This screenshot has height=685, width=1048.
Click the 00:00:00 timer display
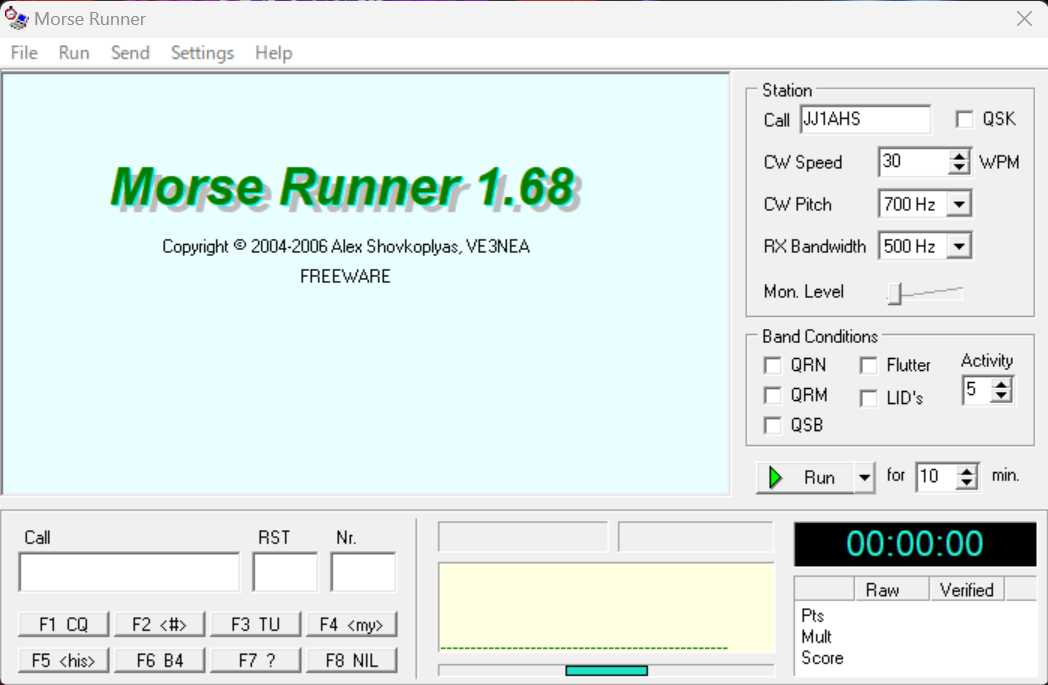point(915,543)
